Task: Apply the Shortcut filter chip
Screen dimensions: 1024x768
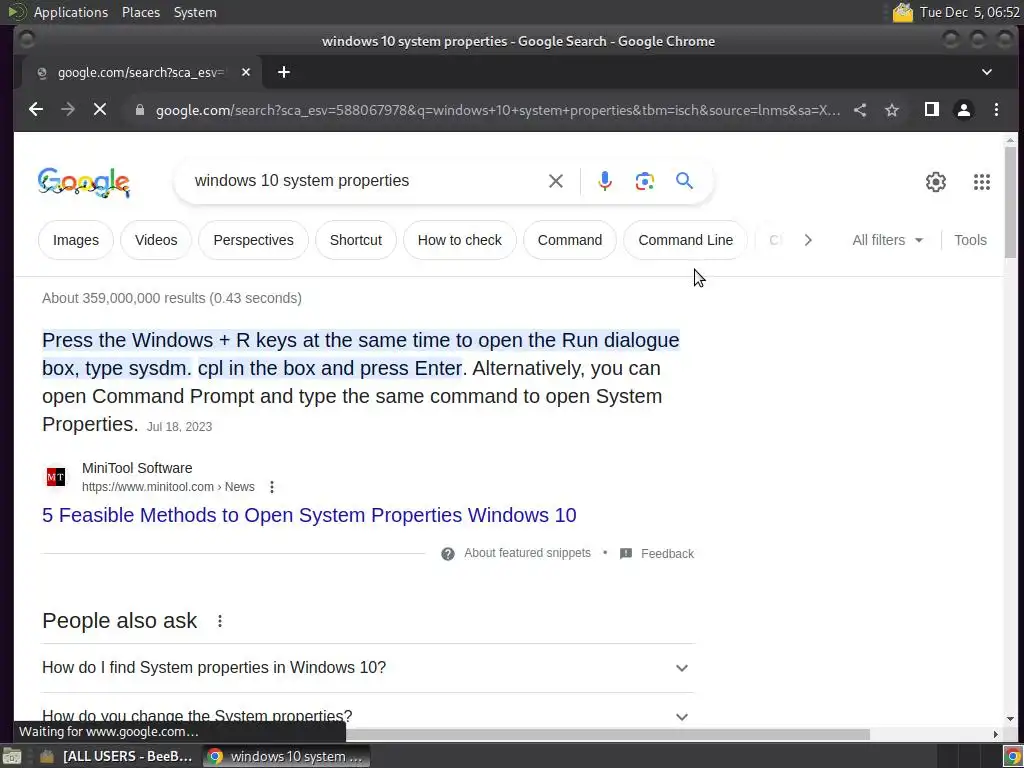Action: (356, 240)
